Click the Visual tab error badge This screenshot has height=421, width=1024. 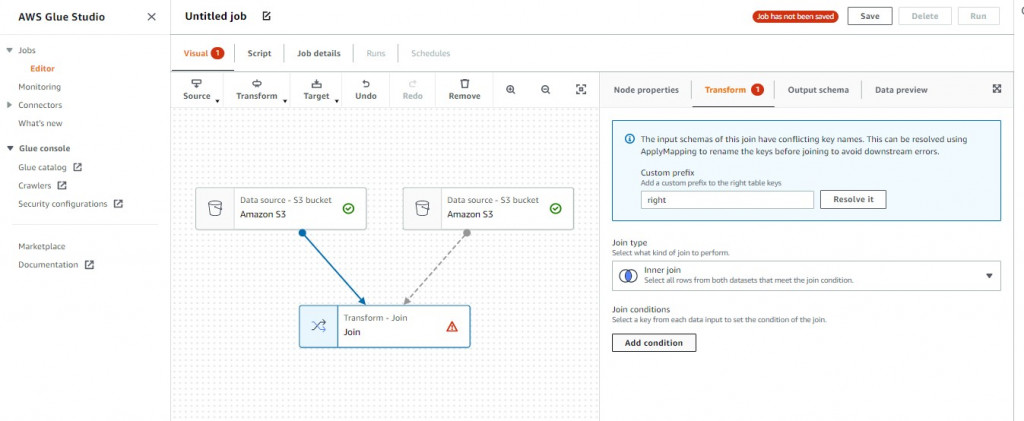(217, 54)
